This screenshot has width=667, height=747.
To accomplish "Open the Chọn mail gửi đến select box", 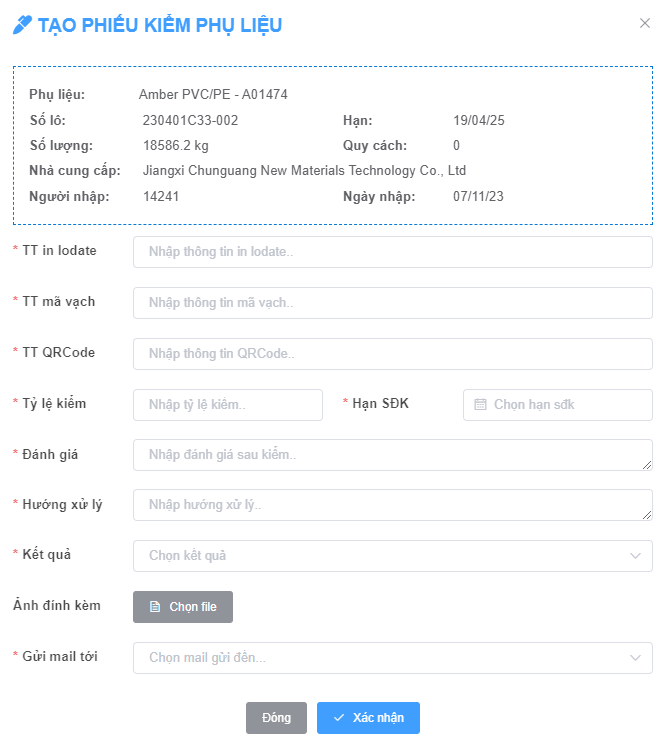I will coord(380,658).
